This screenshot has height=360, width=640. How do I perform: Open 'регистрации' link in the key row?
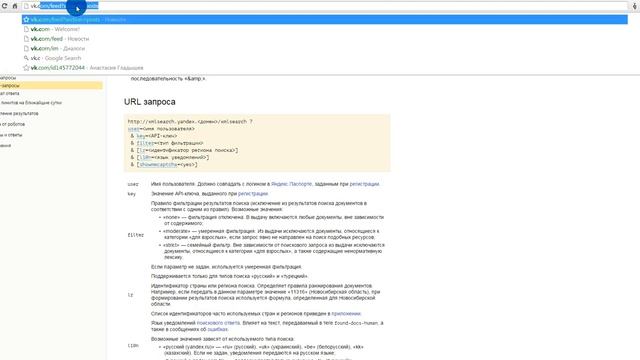tap(253, 193)
